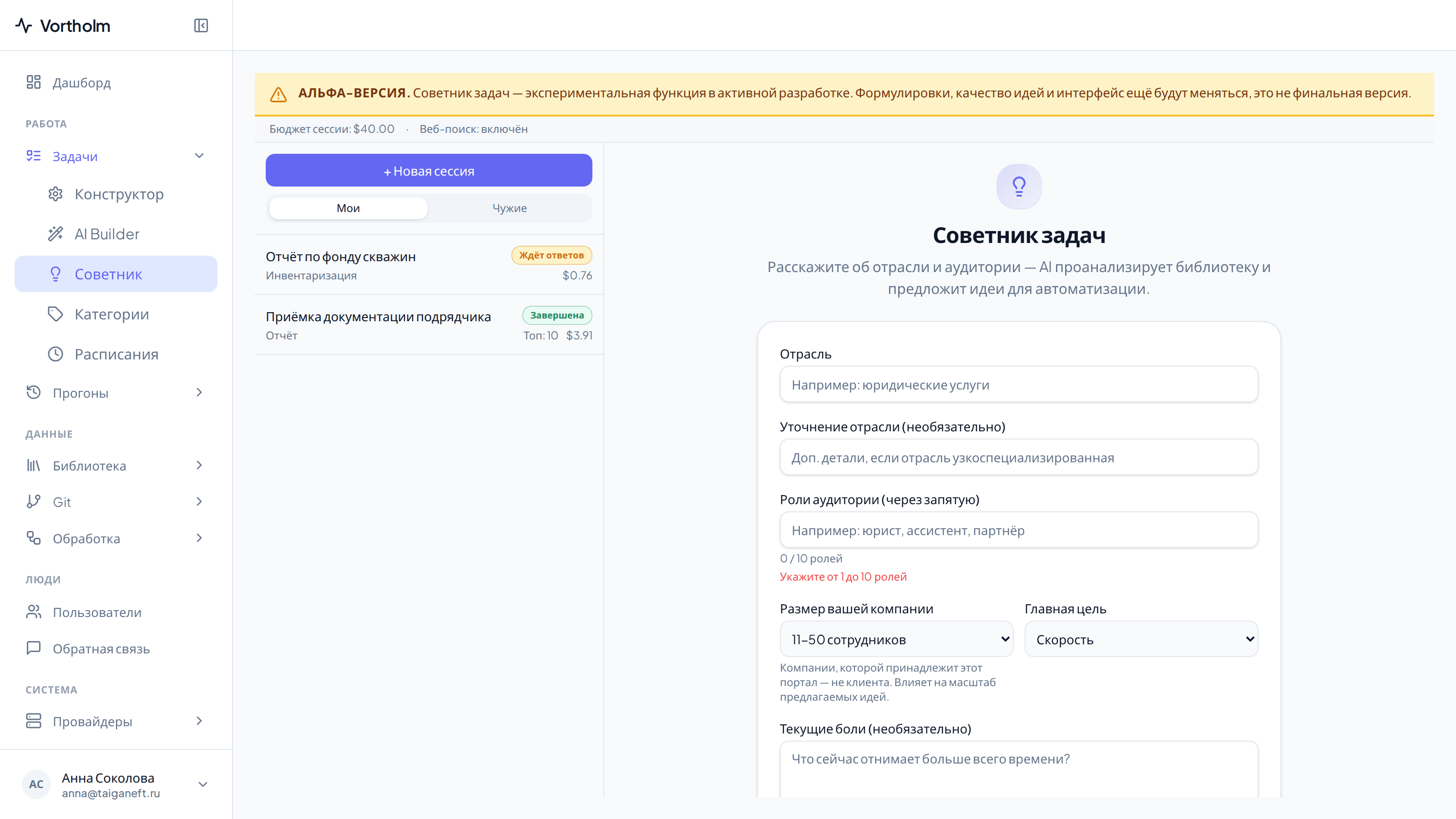
Task: Open the Размер вашей компании dropdown
Action: [896, 639]
